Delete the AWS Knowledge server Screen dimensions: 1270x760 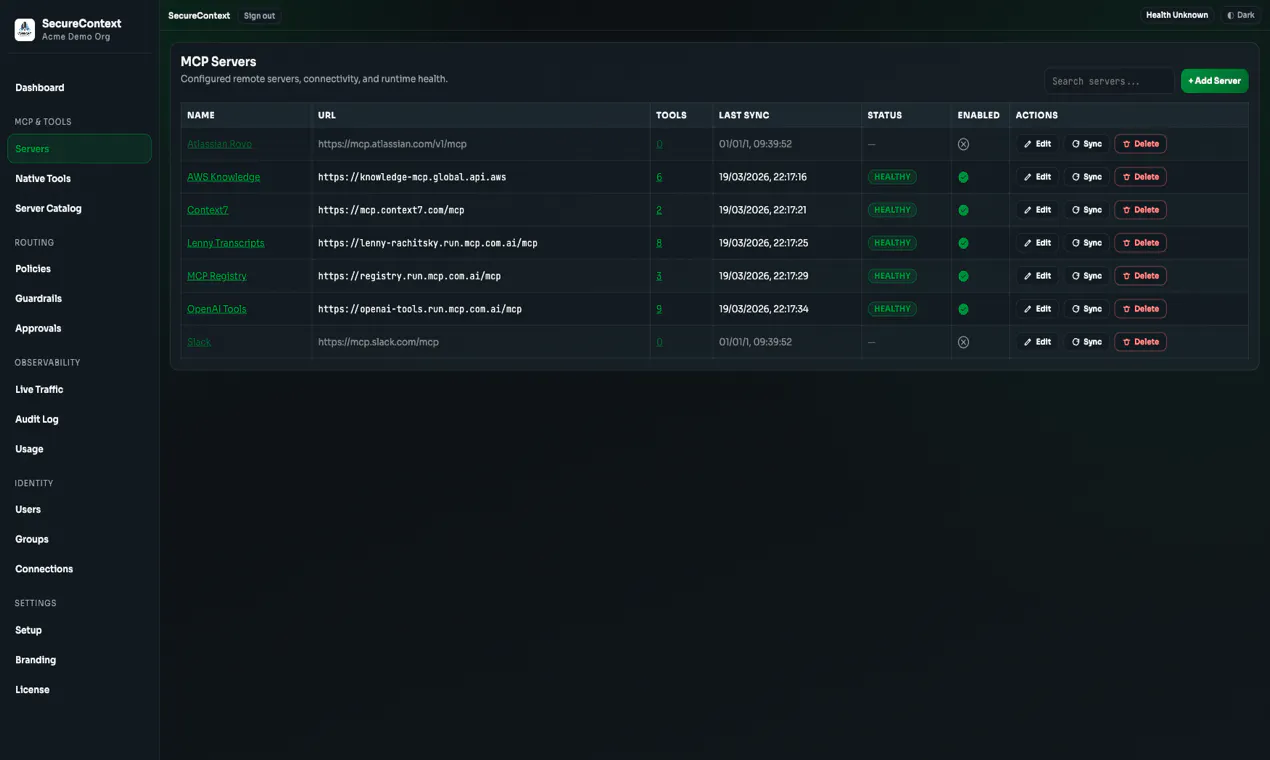pyautogui.click(x=1141, y=177)
